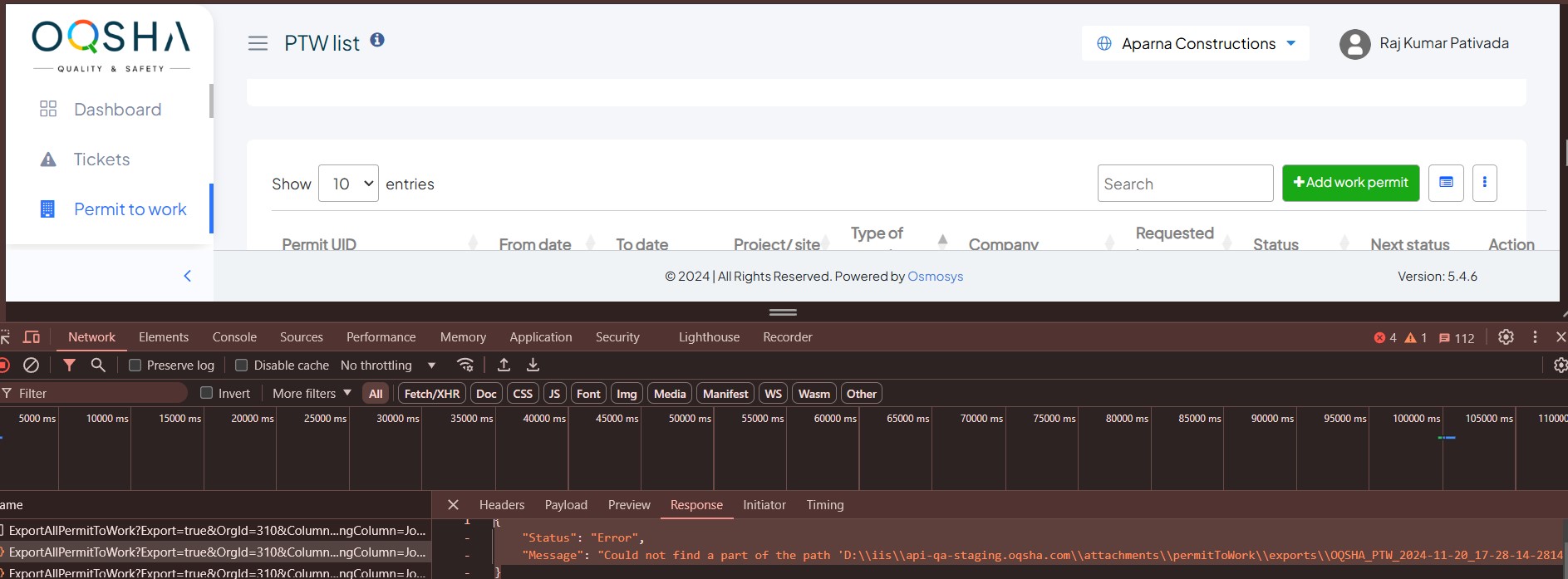Collapse sidebar using left chevron
1568x579 pixels.
(187, 276)
